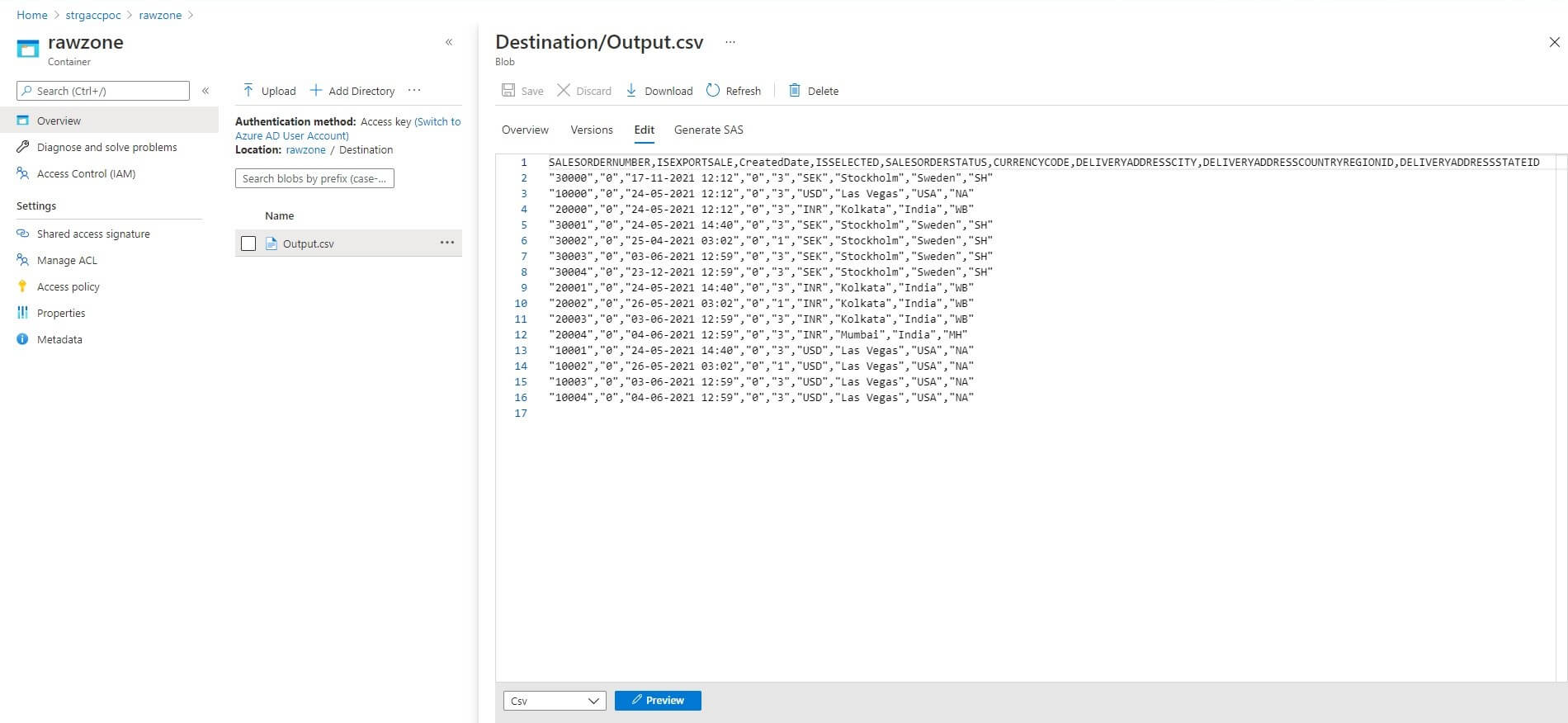
Task: Open Overview in the sidebar
Action: tap(109, 120)
